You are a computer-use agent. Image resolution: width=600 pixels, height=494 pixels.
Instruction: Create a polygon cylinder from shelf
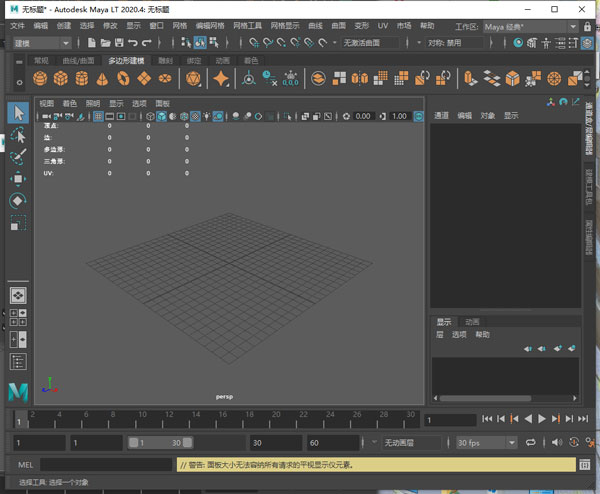[82, 78]
